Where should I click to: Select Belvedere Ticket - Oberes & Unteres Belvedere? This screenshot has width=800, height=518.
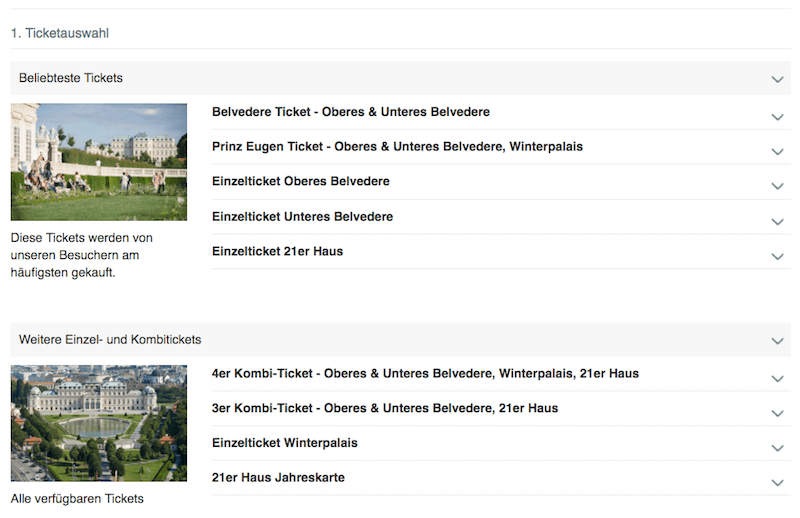point(350,112)
